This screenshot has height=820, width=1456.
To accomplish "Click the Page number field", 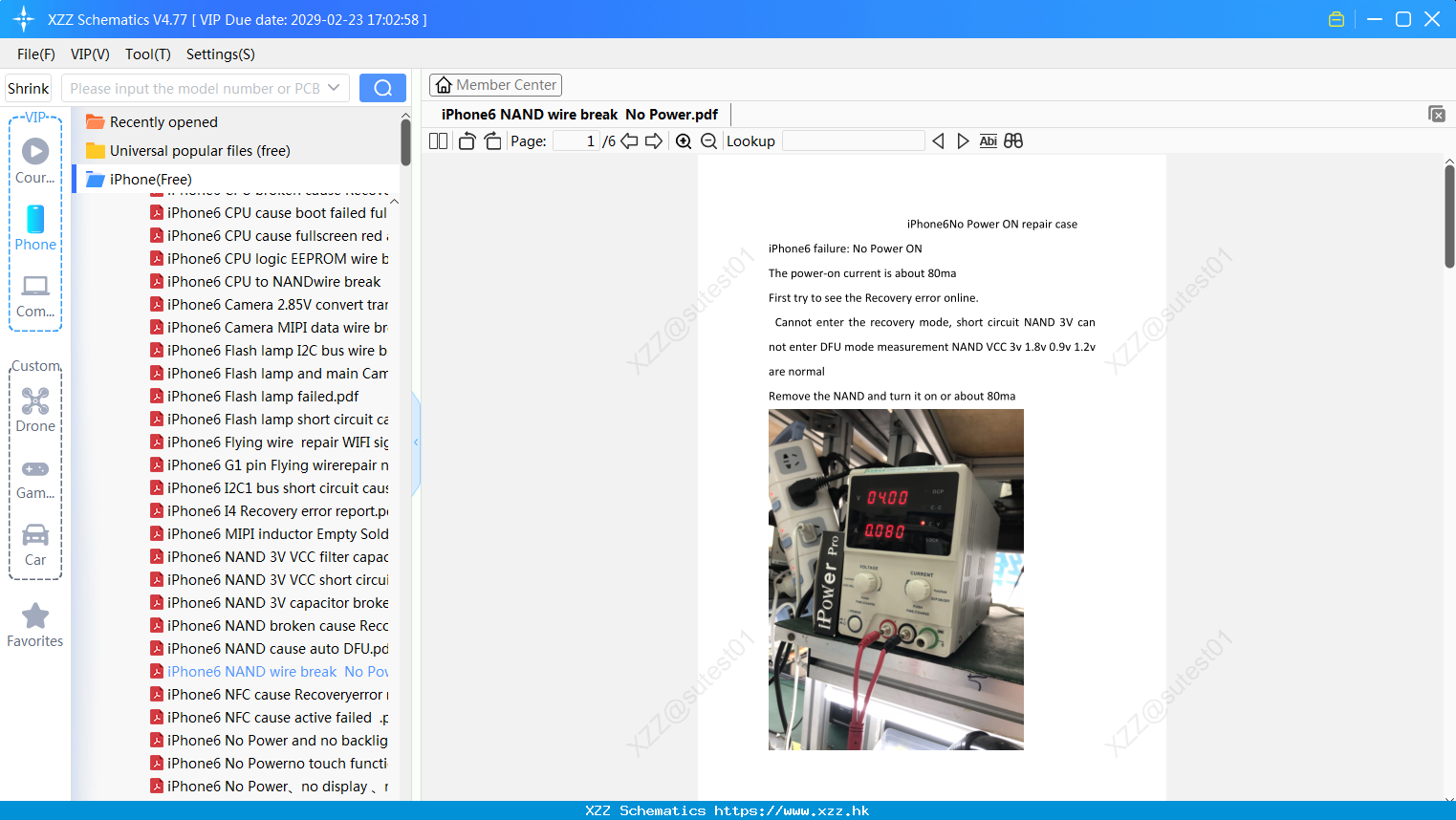I will [576, 140].
